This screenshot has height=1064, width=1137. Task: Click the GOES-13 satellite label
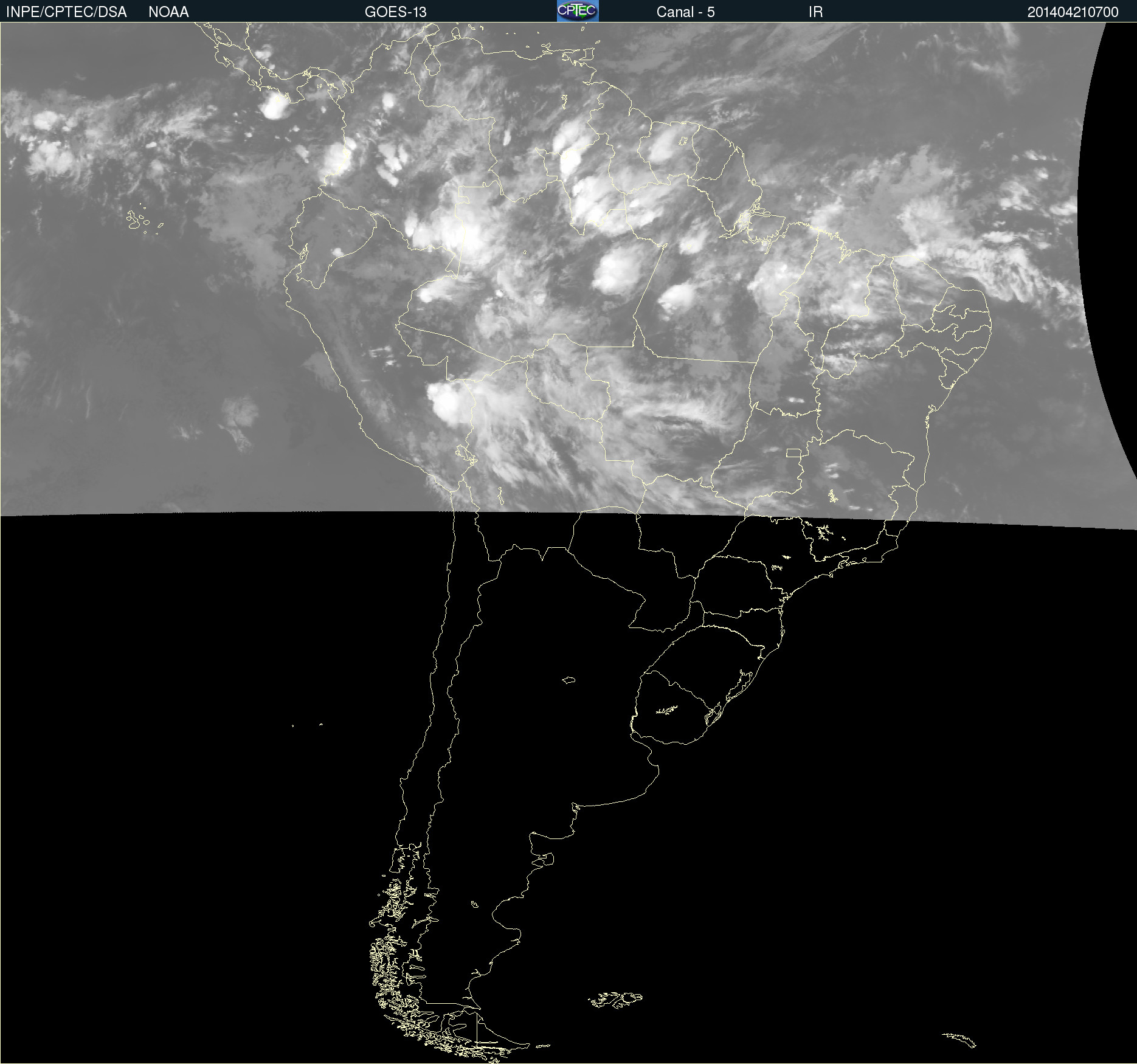[396, 12]
